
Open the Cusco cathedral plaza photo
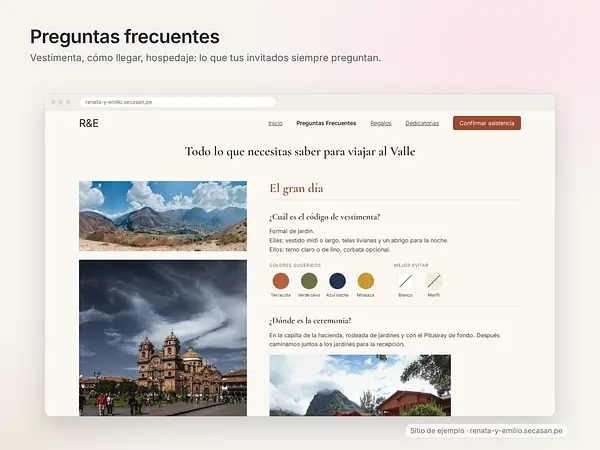[163, 338]
